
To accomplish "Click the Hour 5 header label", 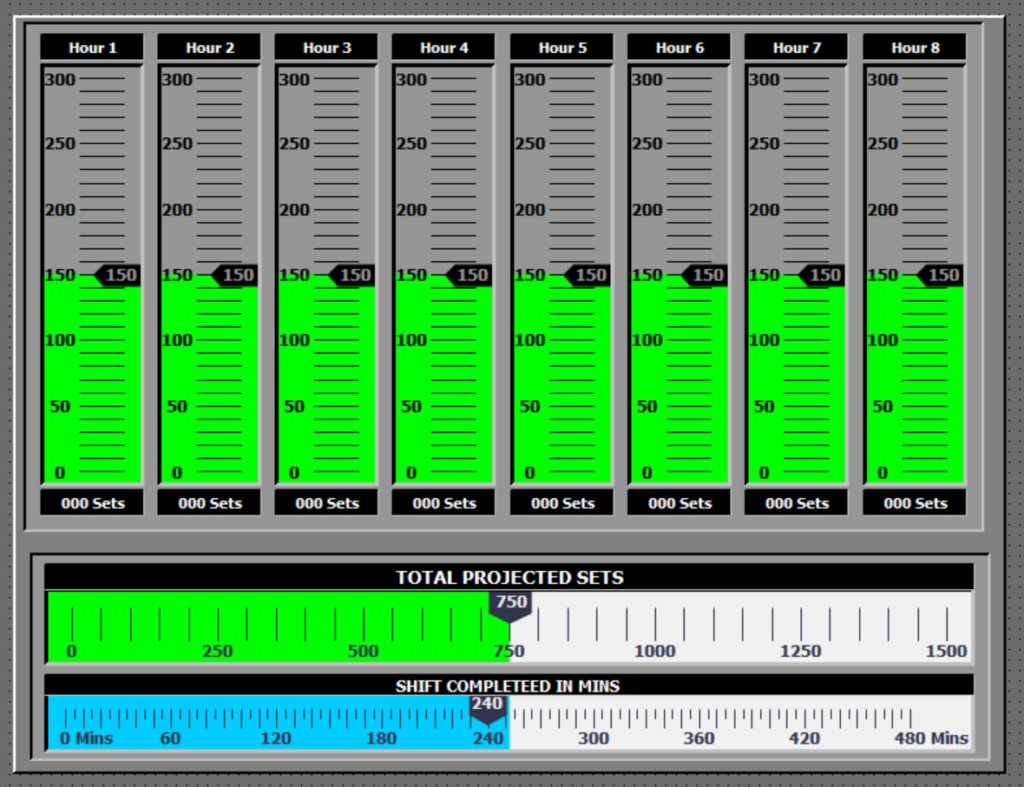I will (x=562, y=48).
